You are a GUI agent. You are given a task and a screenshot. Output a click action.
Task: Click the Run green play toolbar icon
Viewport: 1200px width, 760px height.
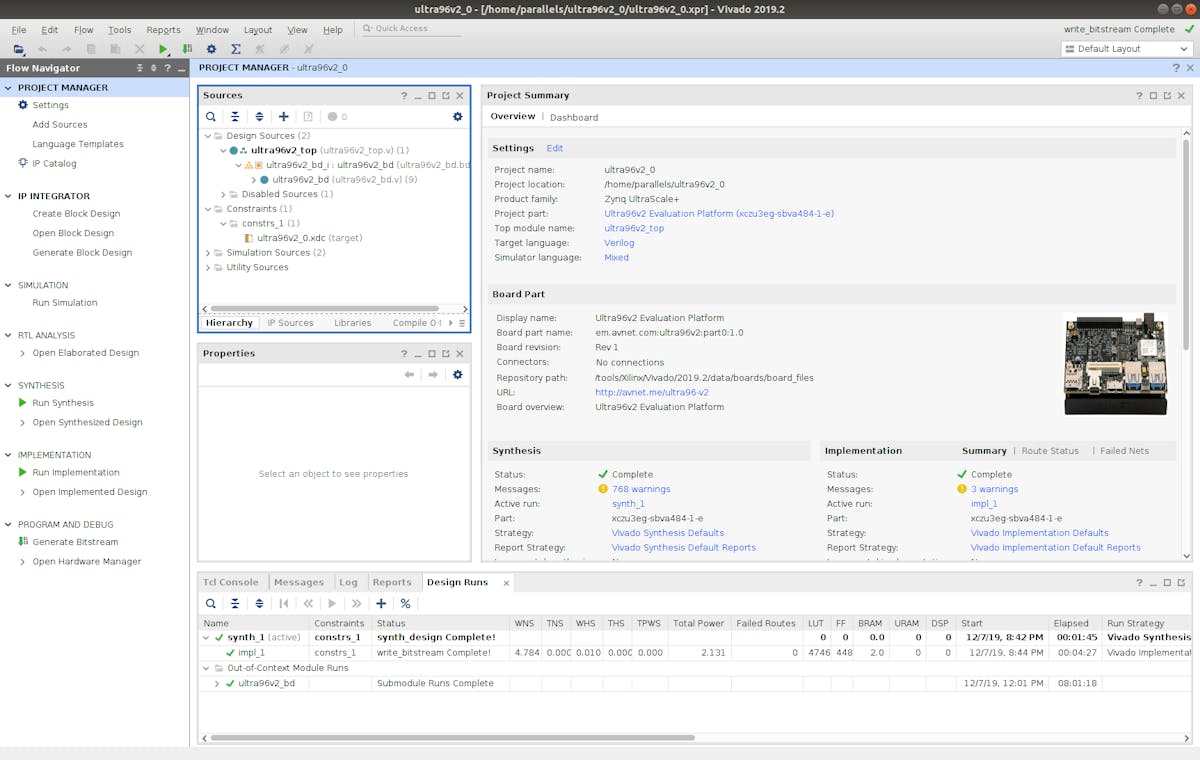tap(164, 49)
